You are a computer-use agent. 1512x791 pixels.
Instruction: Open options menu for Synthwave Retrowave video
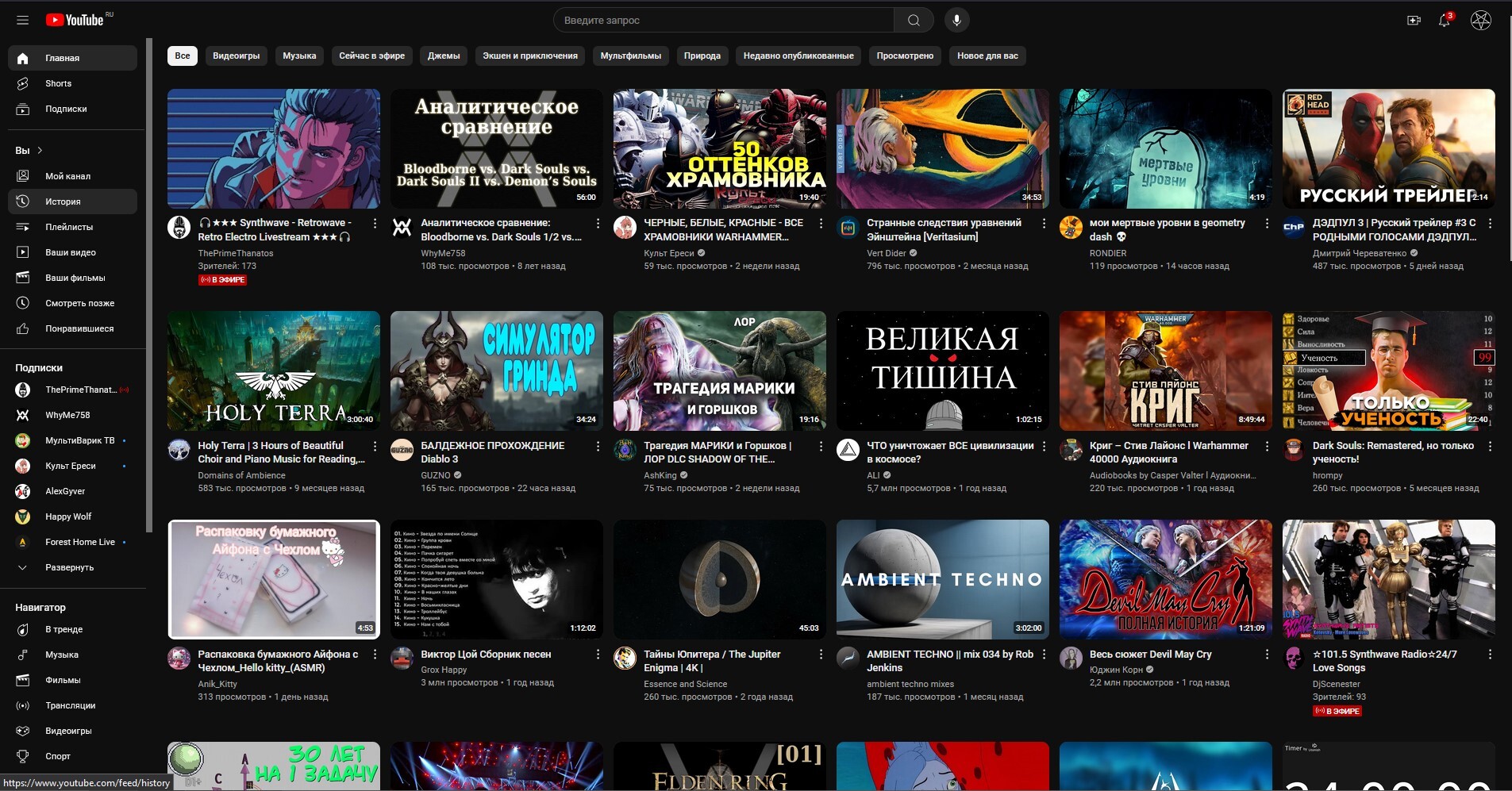tap(375, 224)
